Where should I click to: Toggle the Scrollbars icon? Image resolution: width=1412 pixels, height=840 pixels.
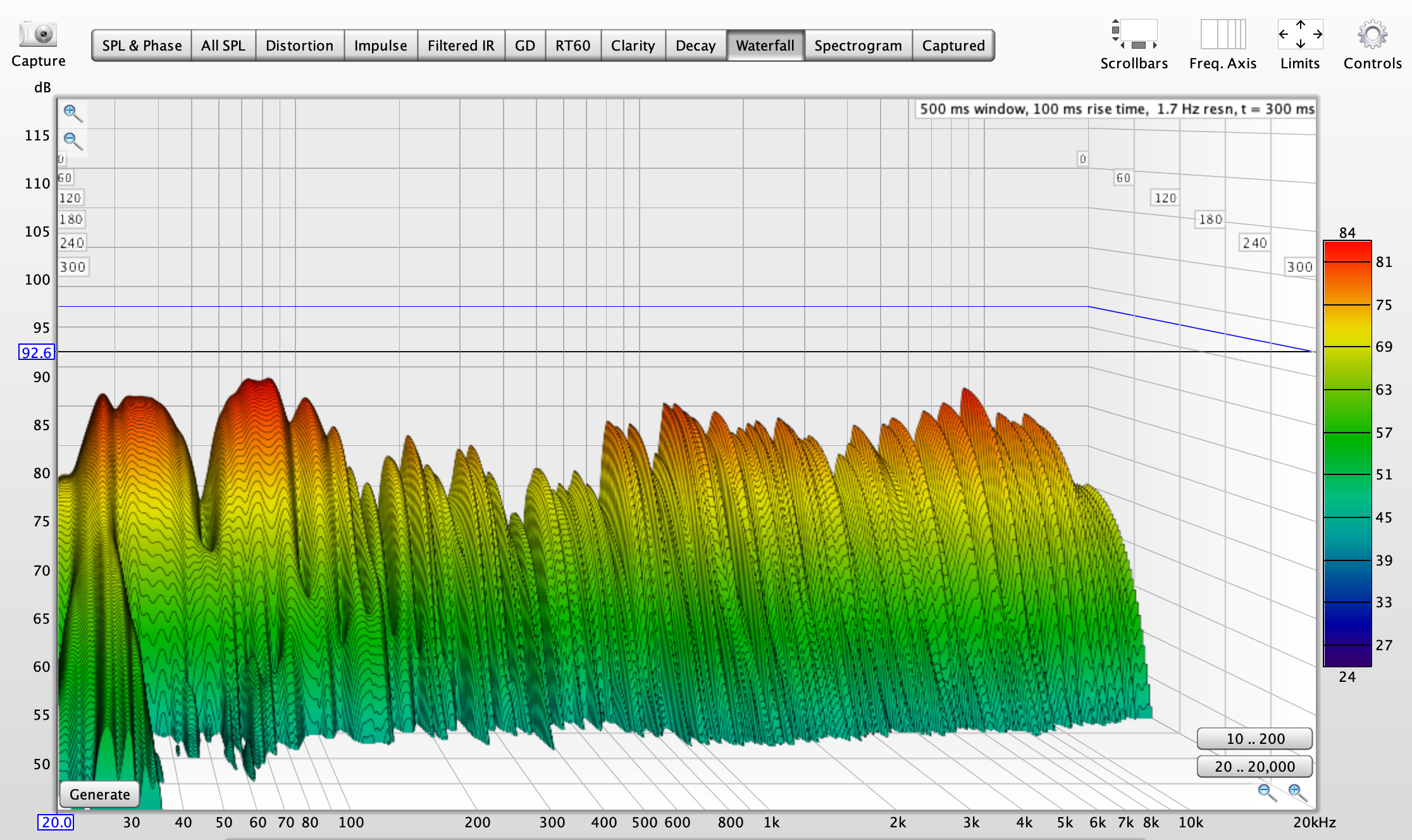coord(1134,34)
